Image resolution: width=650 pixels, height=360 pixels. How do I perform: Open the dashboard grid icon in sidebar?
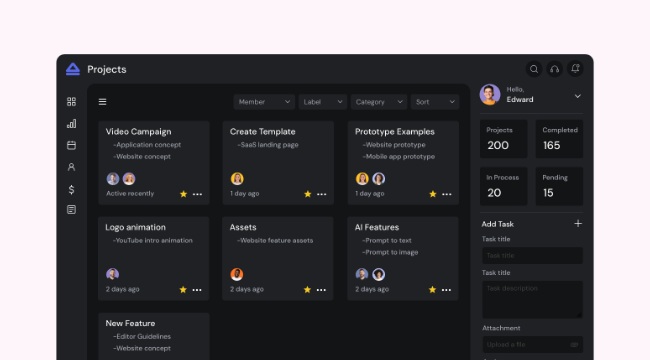(71, 102)
